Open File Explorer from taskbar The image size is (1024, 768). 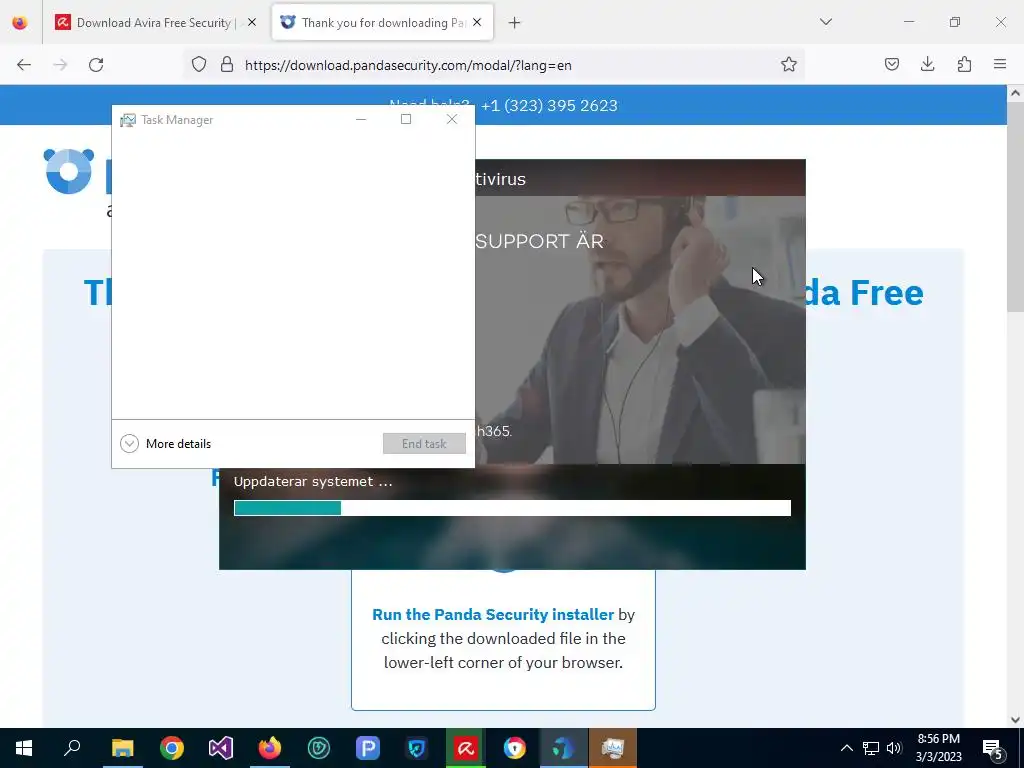point(122,748)
